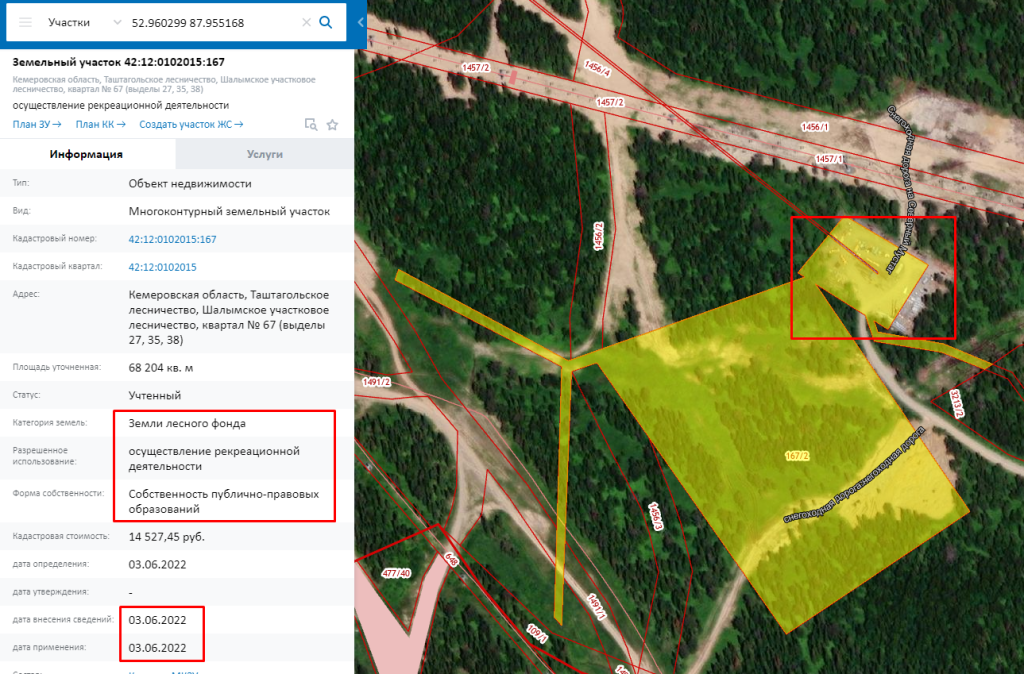
Task: Open cadastral quarter 42:12:0102015 link
Action: click(162, 267)
